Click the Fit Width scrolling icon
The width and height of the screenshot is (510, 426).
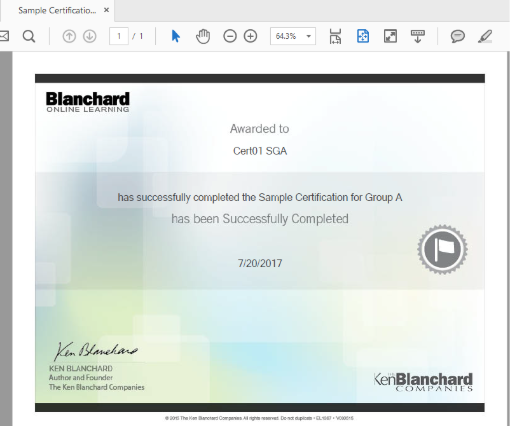(x=335, y=36)
